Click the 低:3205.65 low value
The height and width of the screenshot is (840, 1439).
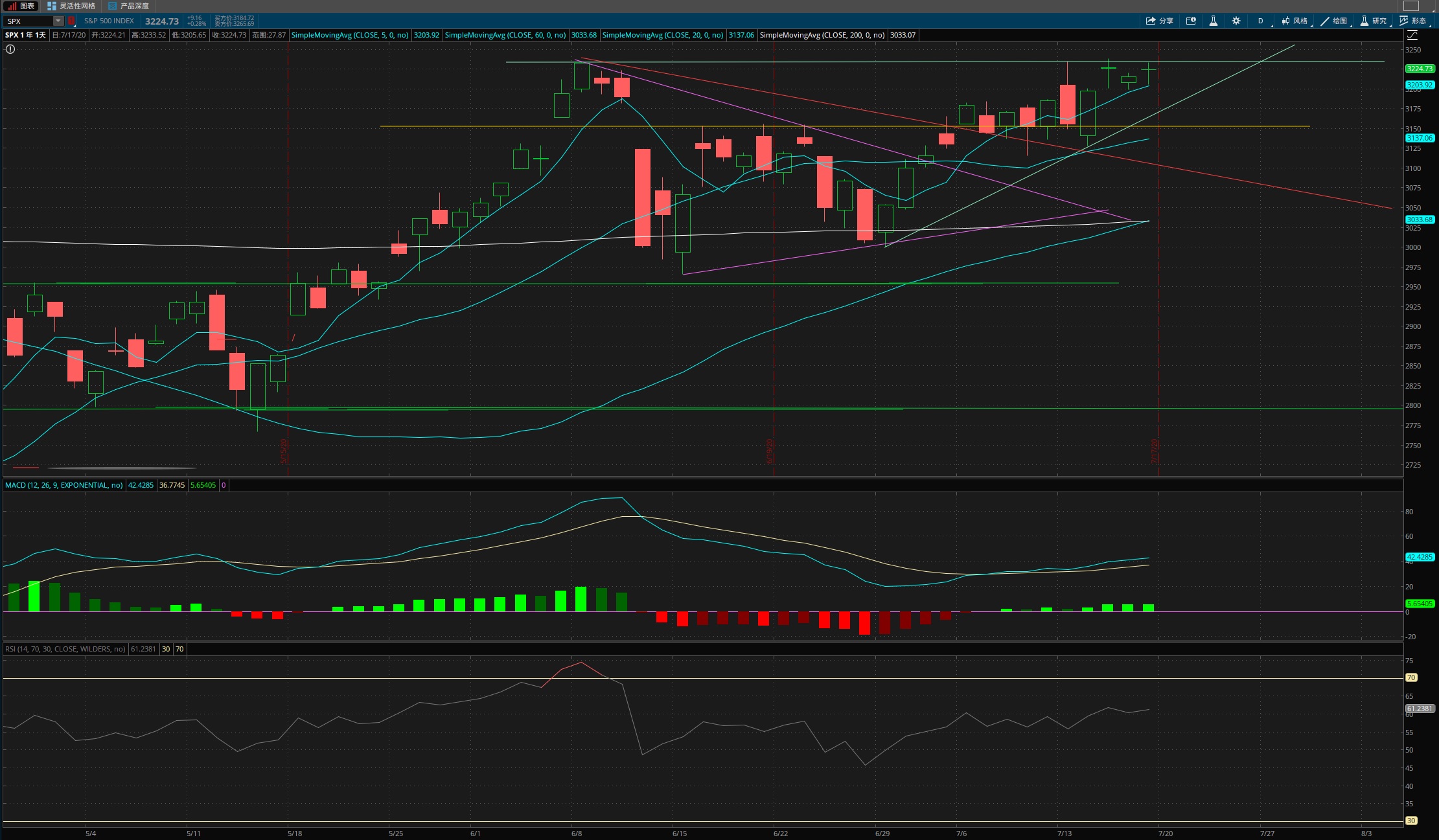(189, 35)
